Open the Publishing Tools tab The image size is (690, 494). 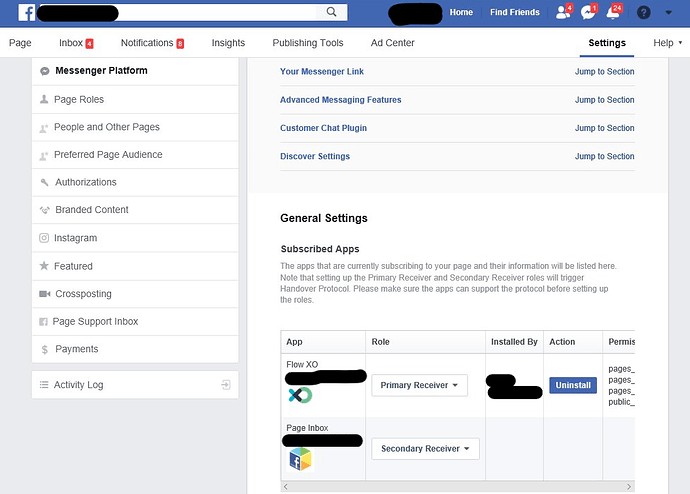click(x=307, y=43)
